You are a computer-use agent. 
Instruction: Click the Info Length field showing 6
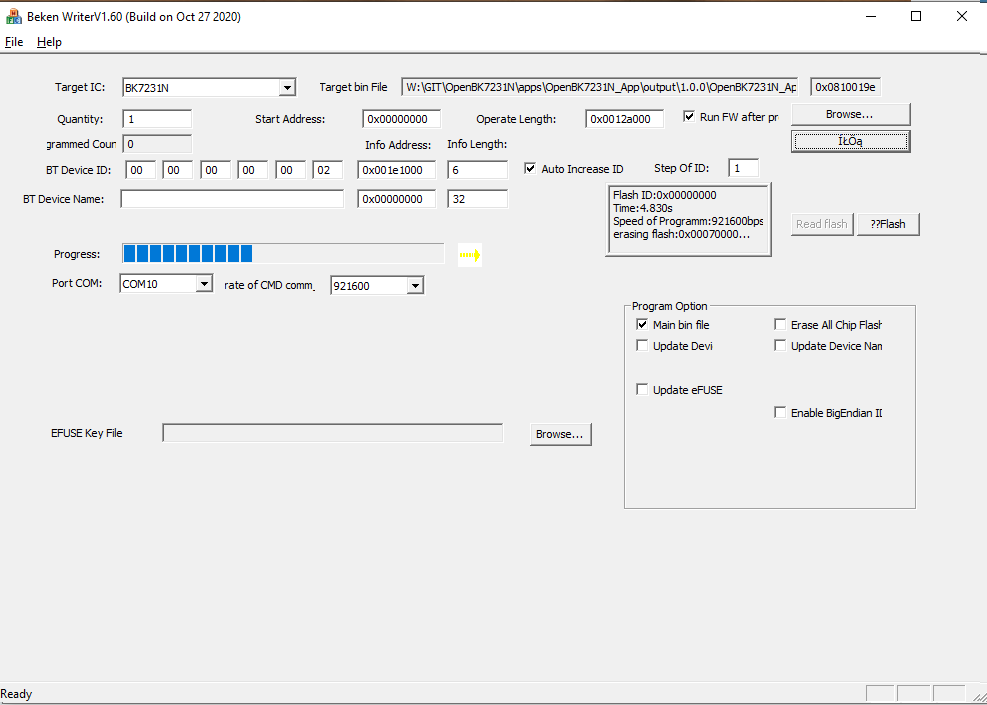click(478, 169)
